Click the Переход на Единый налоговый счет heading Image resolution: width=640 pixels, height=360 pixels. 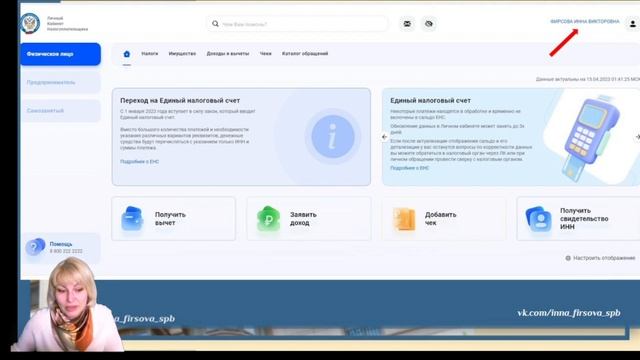pos(180,100)
